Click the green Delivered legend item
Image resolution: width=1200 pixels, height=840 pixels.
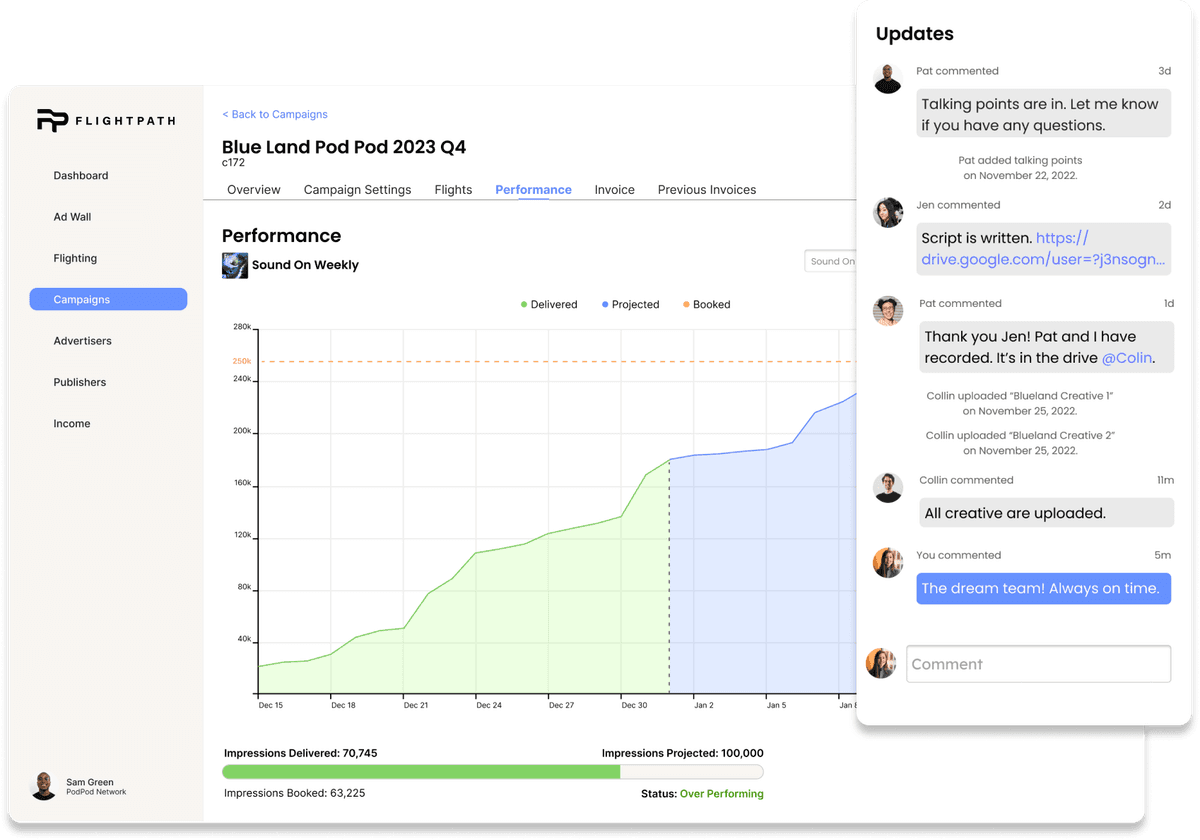(x=549, y=304)
